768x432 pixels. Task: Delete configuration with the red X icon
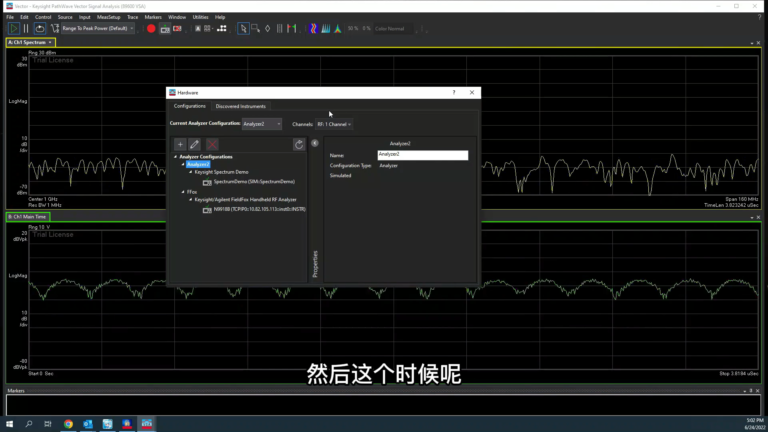click(x=212, y=144)
